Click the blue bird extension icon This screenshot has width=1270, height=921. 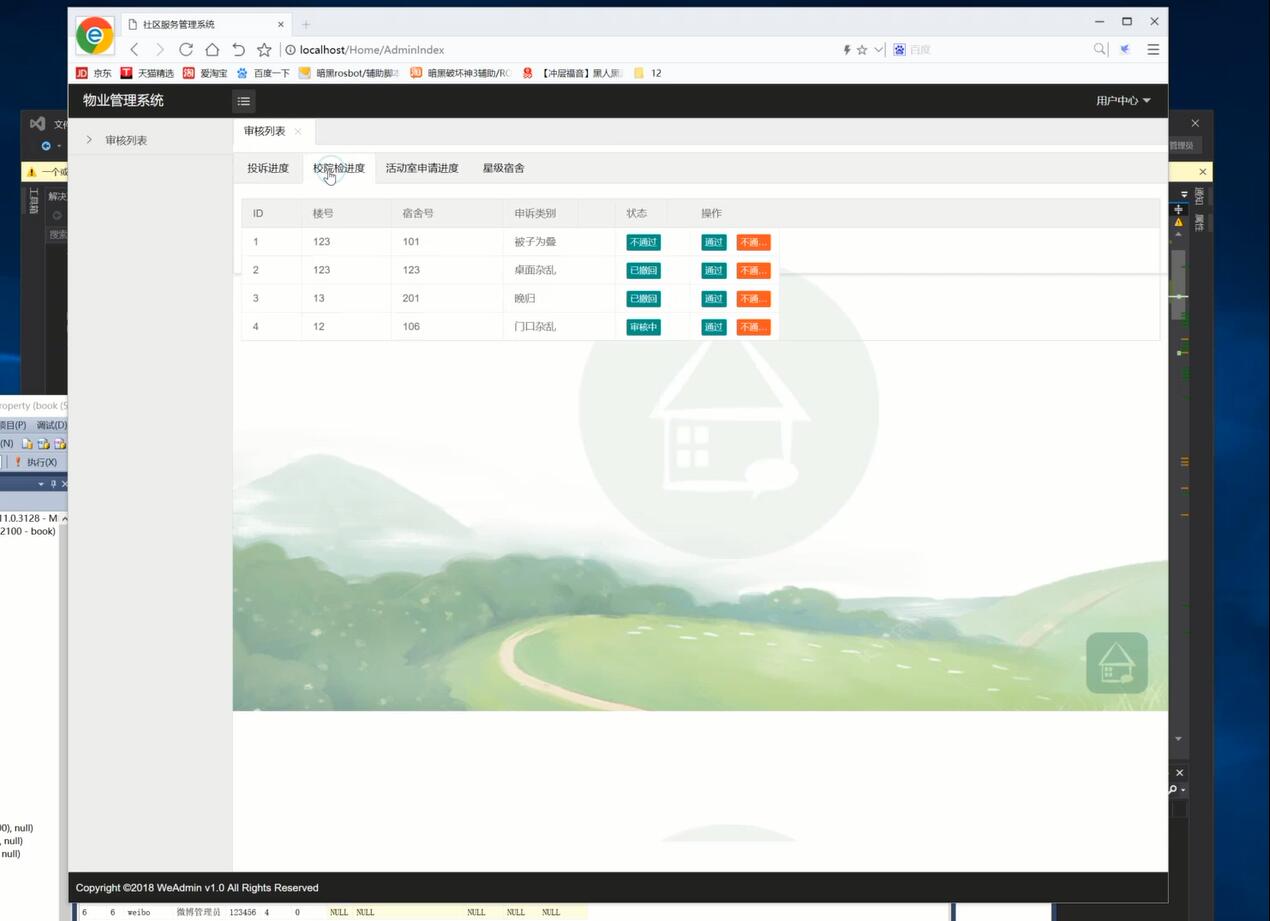[x=1125, y=49]
